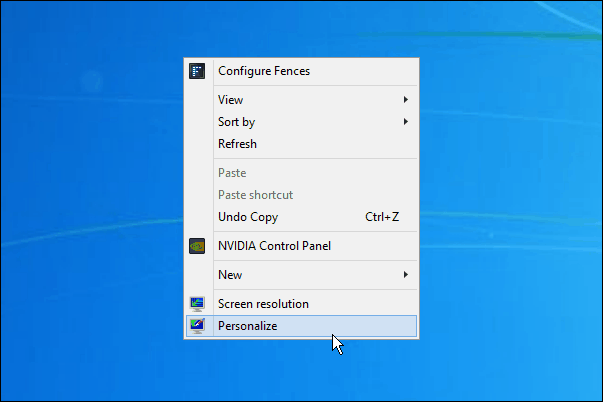Viewport: 603px width, 402px height.
Task: Select the Undo Copy entry
Action: 301,217
